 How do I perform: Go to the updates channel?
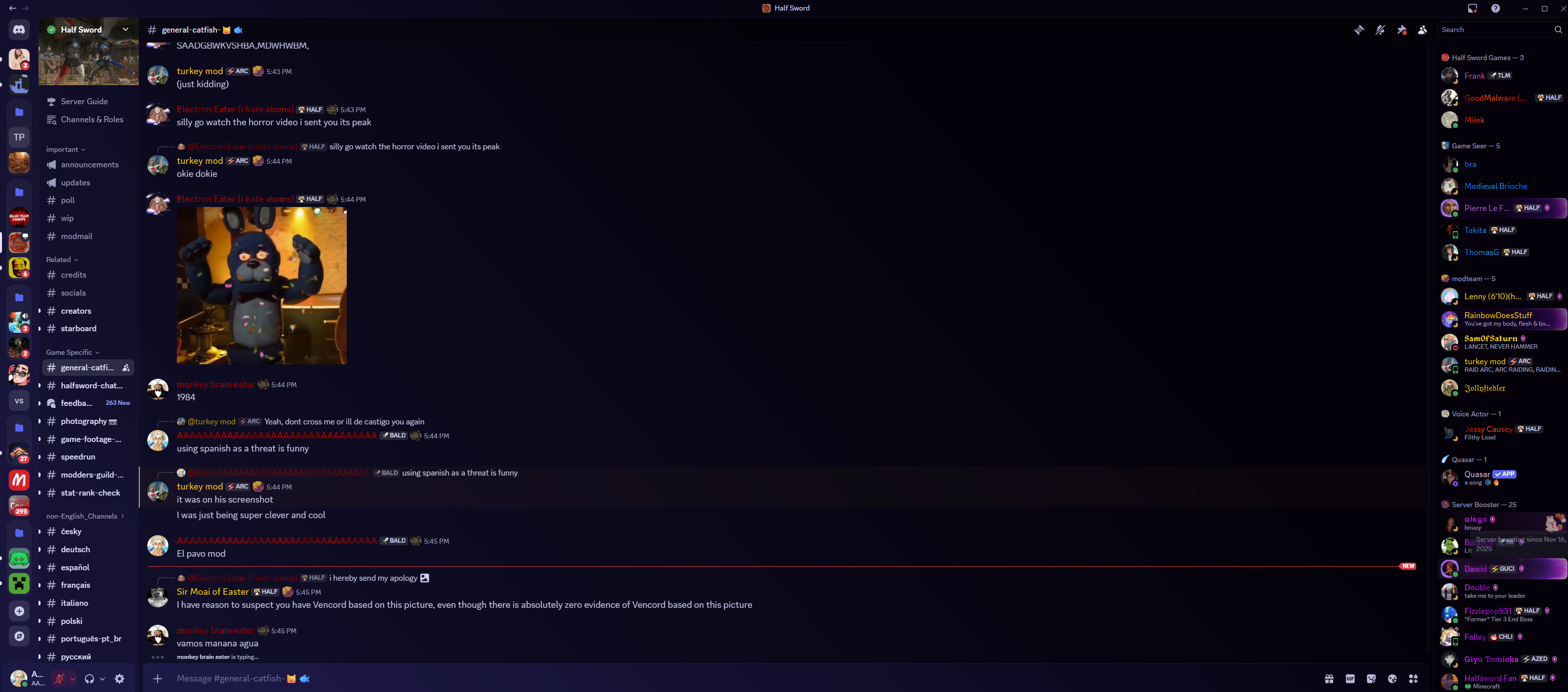pos(89,182)
